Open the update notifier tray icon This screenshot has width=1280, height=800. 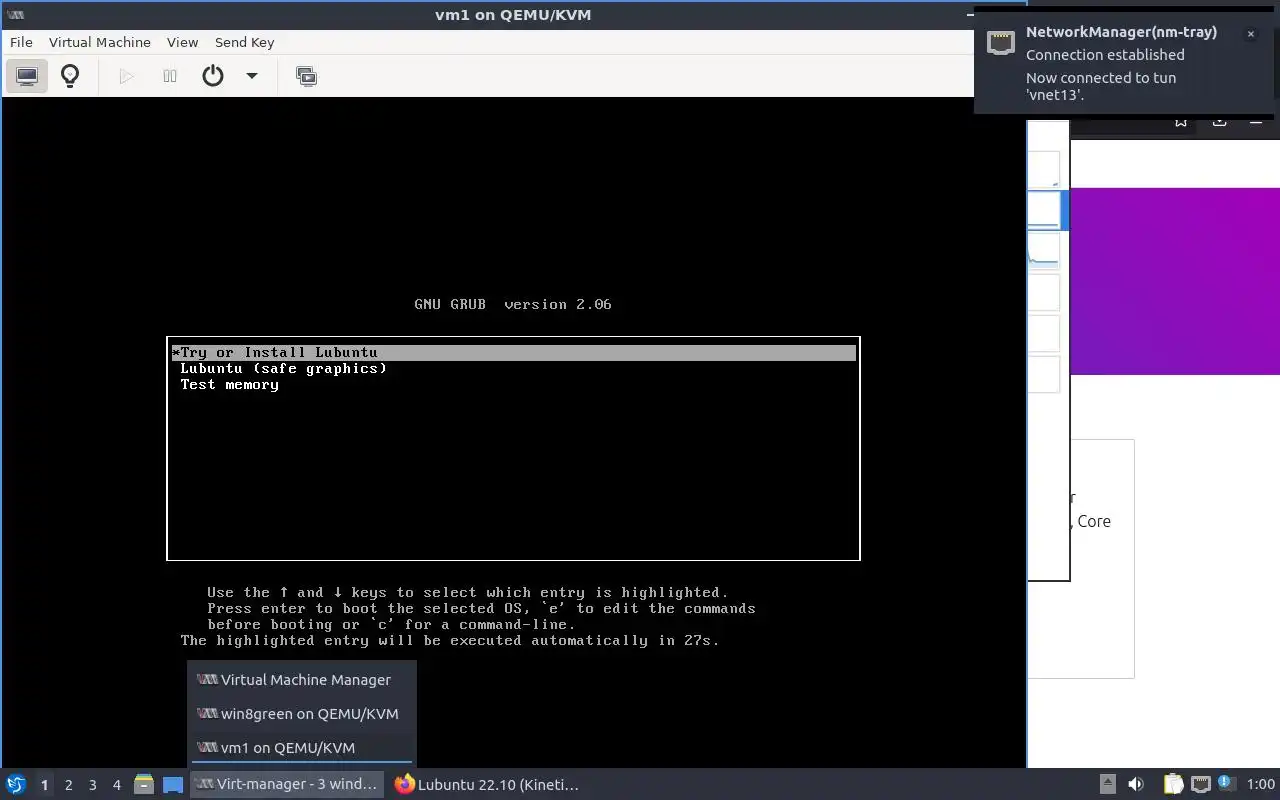[x=1226, y=785]
